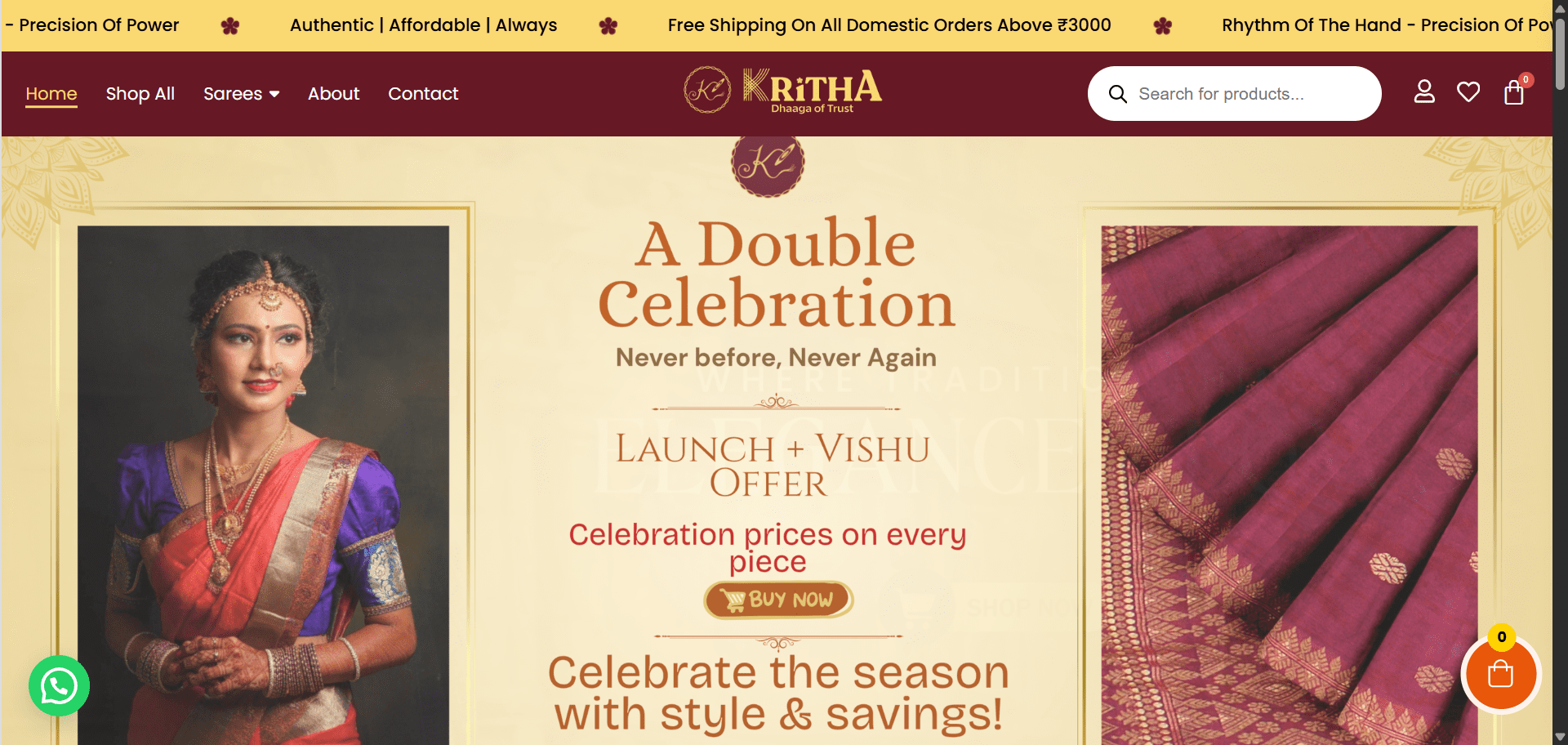Expand the Sarees dropdown menu
The height and width of the screenshot is (745, 1568).
(233, 94)
